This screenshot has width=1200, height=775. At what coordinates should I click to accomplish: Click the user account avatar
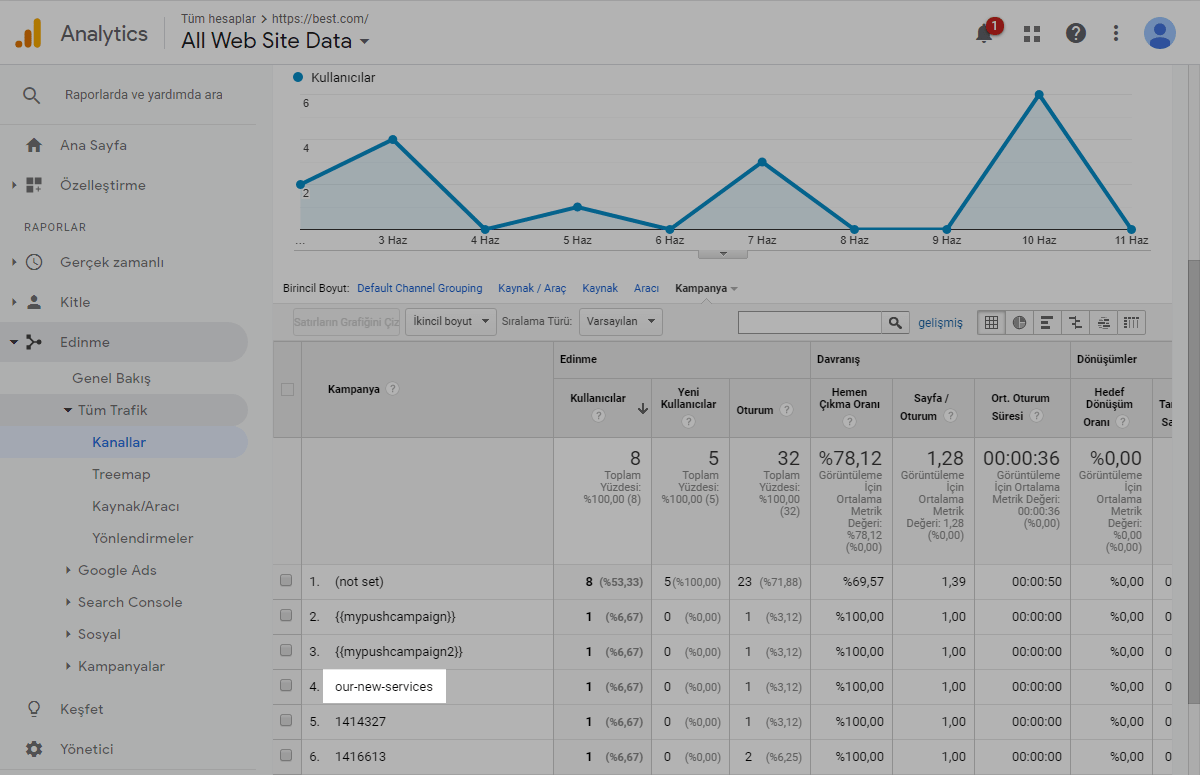pos(1159,34)
